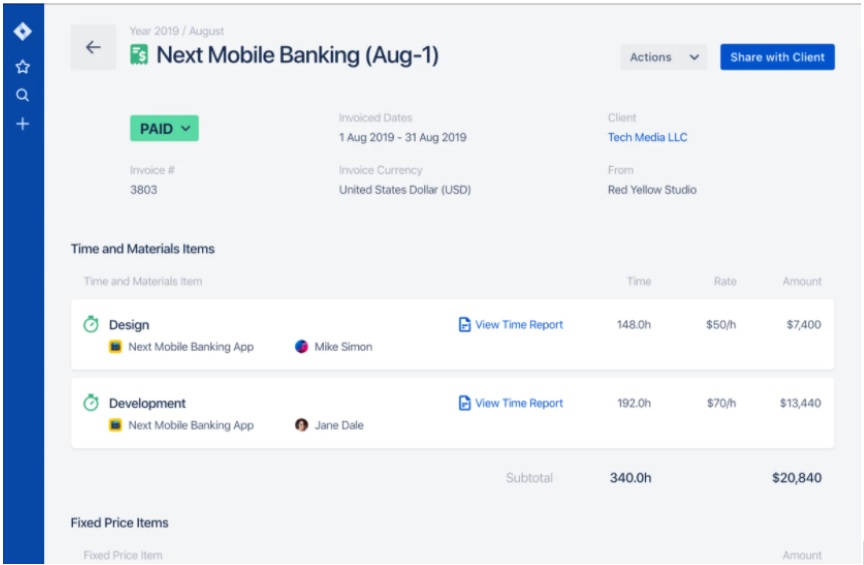Go back using the arrow button
The image size is (864, 565).
click(x=93, y=48)
